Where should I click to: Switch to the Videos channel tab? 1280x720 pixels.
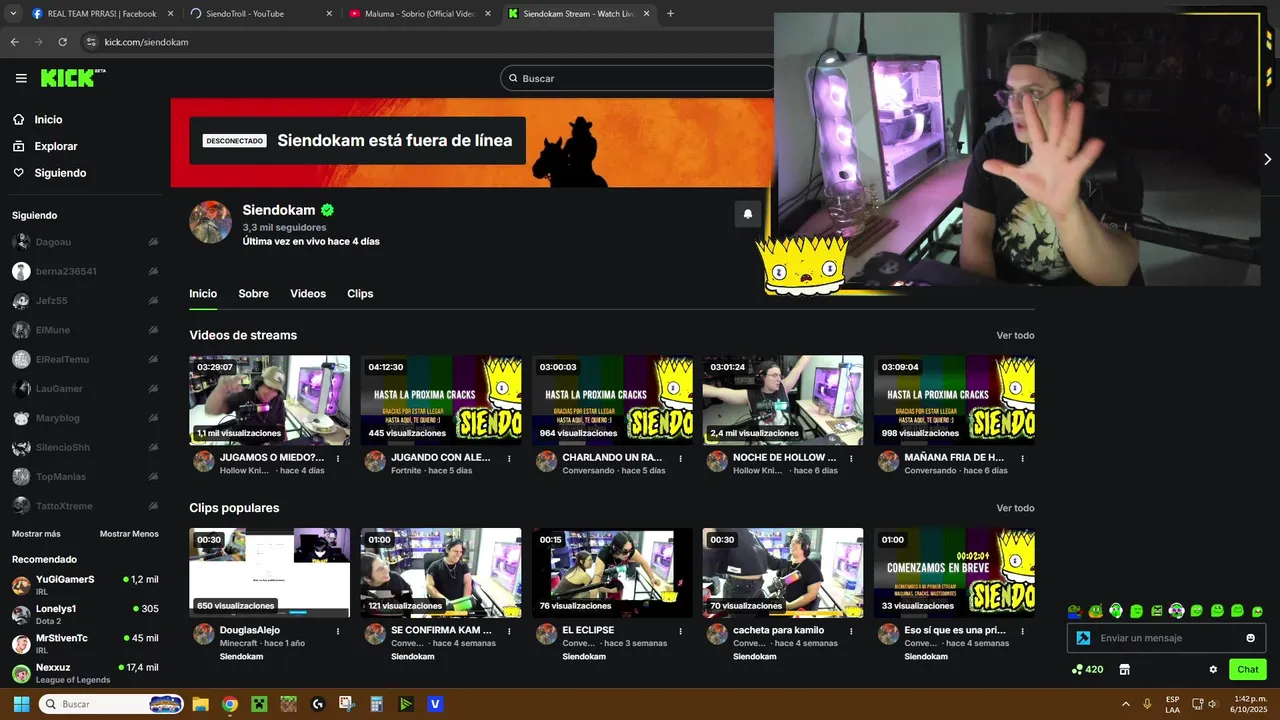point(308,294)
